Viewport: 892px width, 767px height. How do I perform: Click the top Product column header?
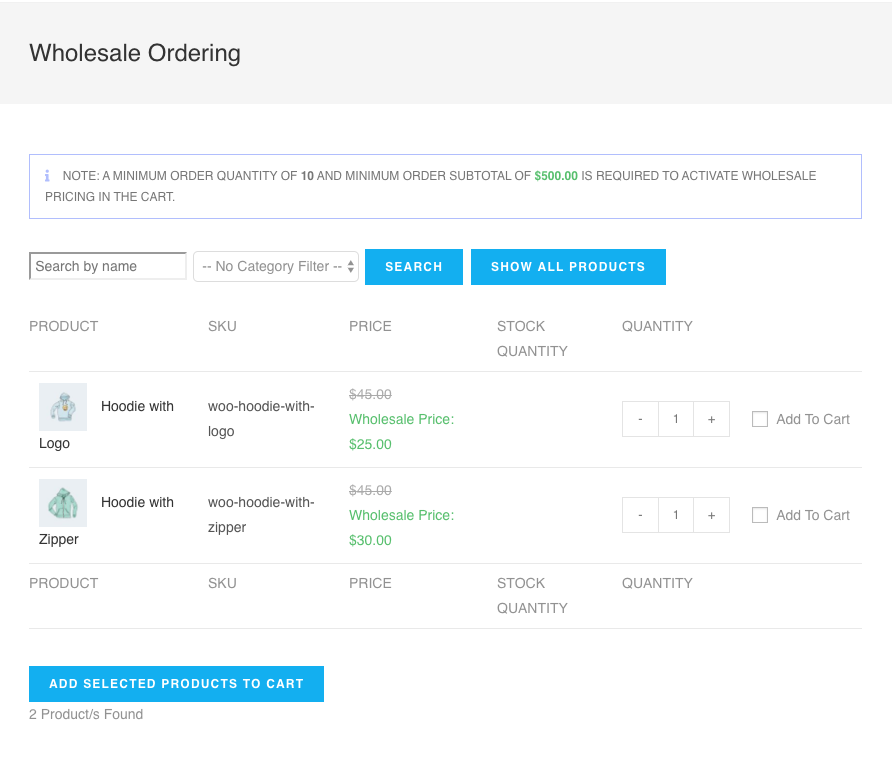coord(64,326)
